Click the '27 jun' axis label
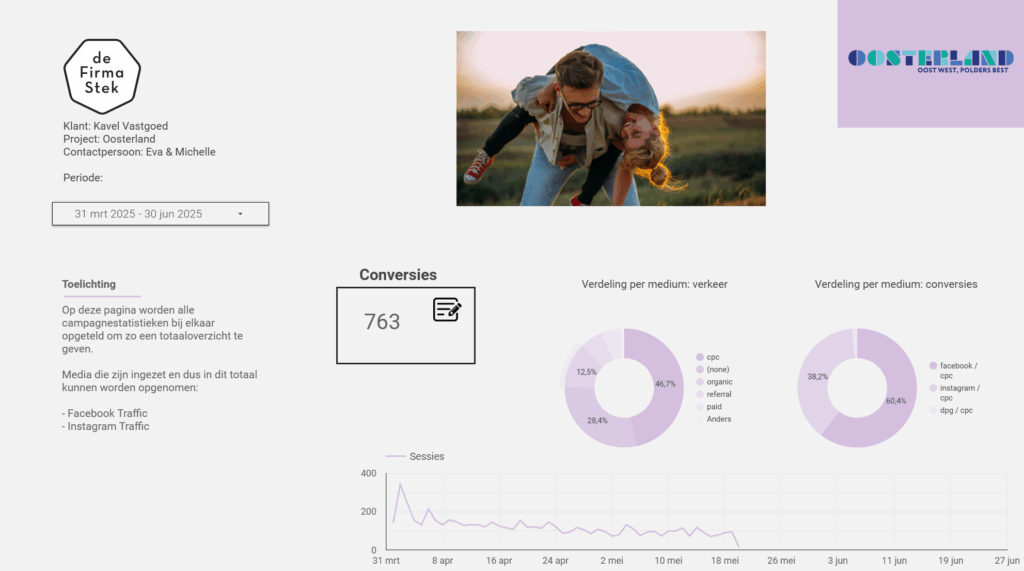1024x571 pixels. (1007, 561)
